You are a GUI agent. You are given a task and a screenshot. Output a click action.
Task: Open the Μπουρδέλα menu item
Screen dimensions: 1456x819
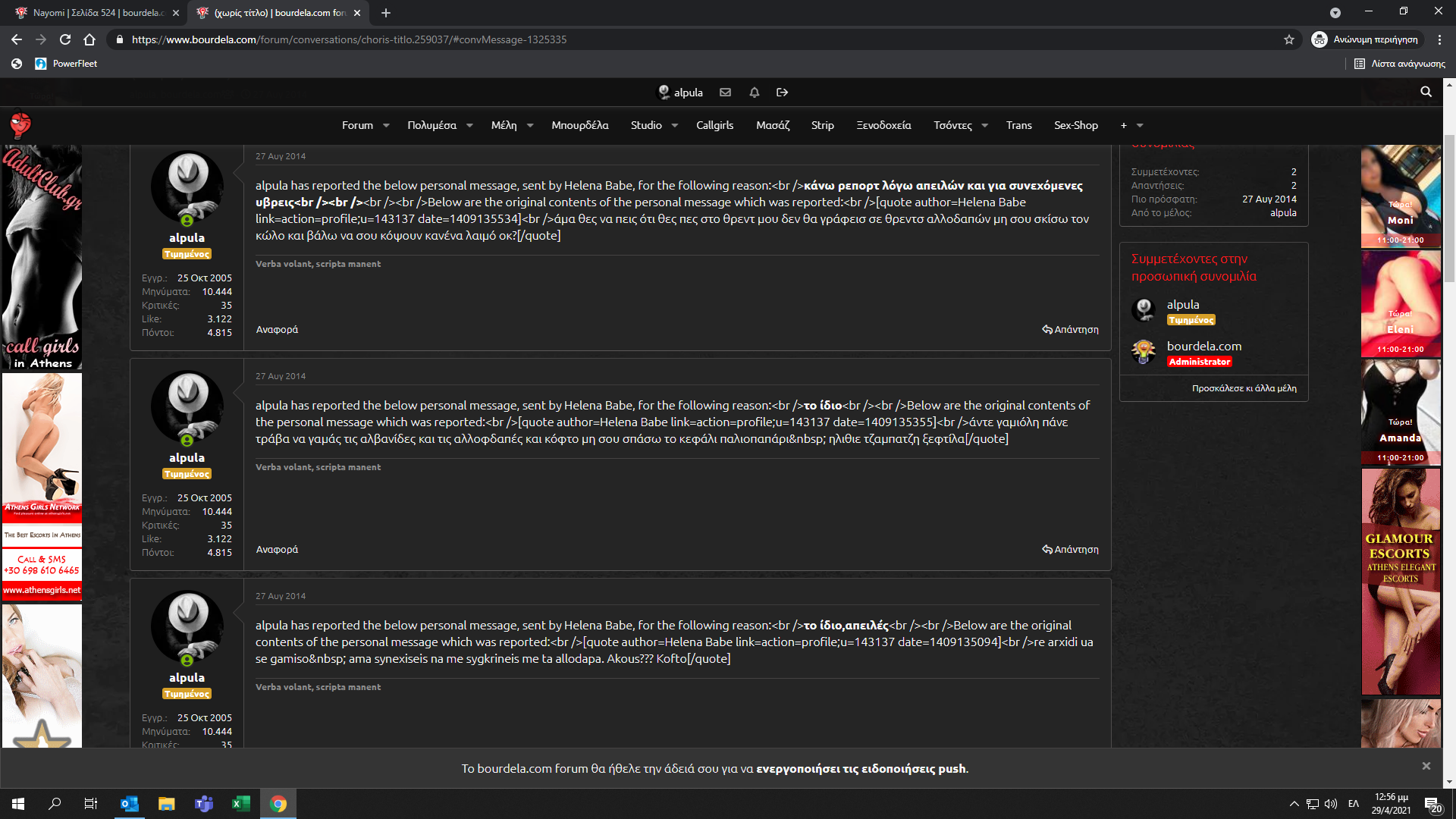pyautogui.click(x=579, y=125)
